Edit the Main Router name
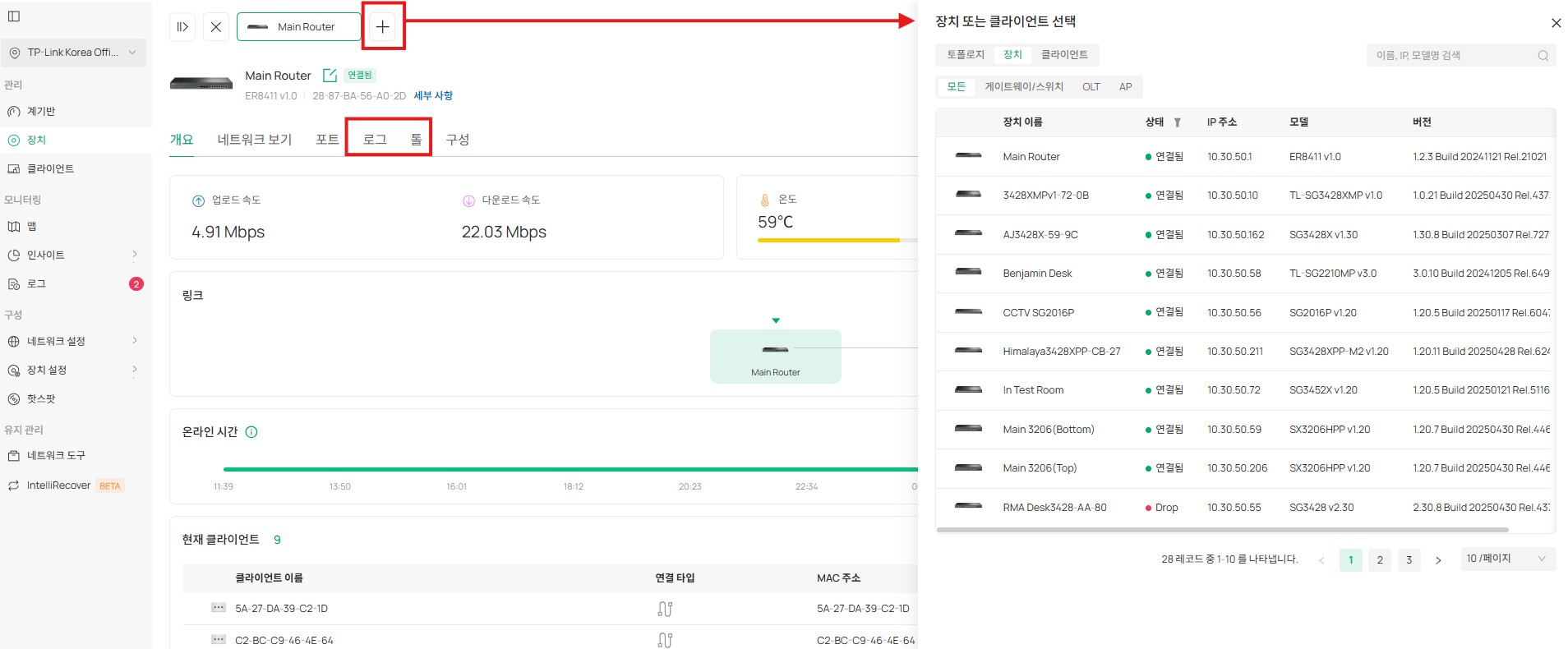 coord(330,76)
